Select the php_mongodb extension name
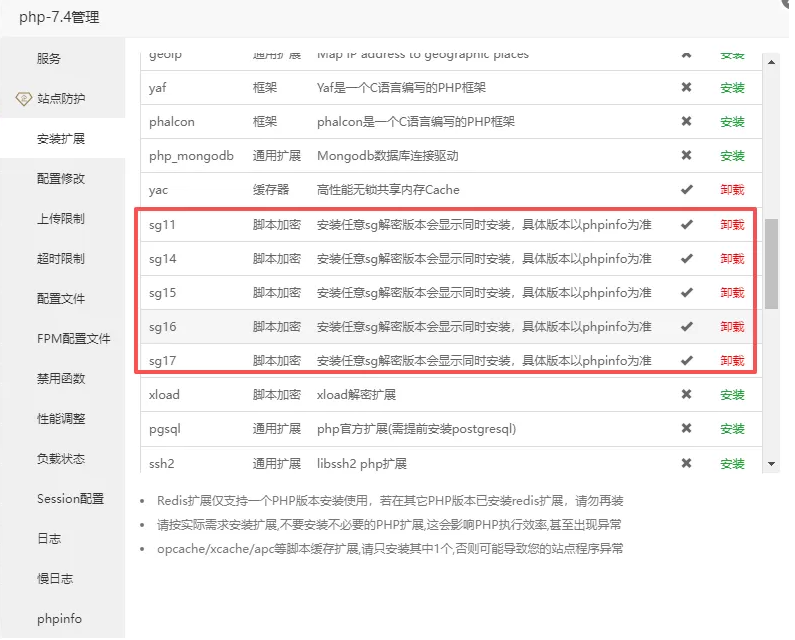This screenshot has height=640, width=795. [x=191, y=156]
